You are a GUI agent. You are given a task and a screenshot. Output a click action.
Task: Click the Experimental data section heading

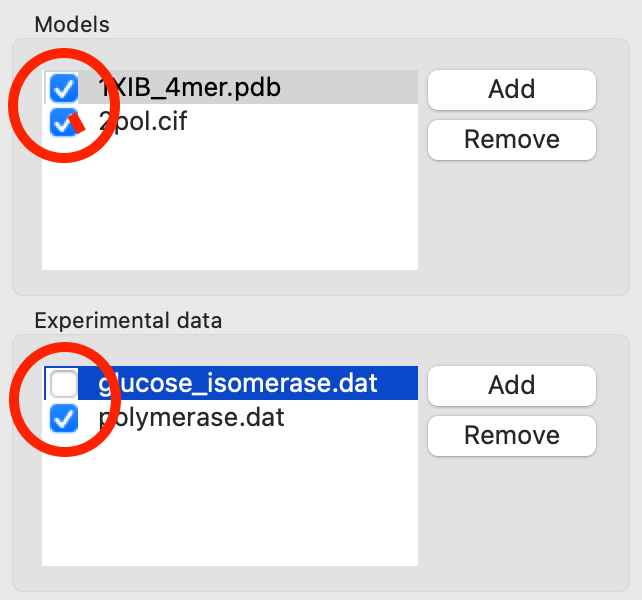128,321
